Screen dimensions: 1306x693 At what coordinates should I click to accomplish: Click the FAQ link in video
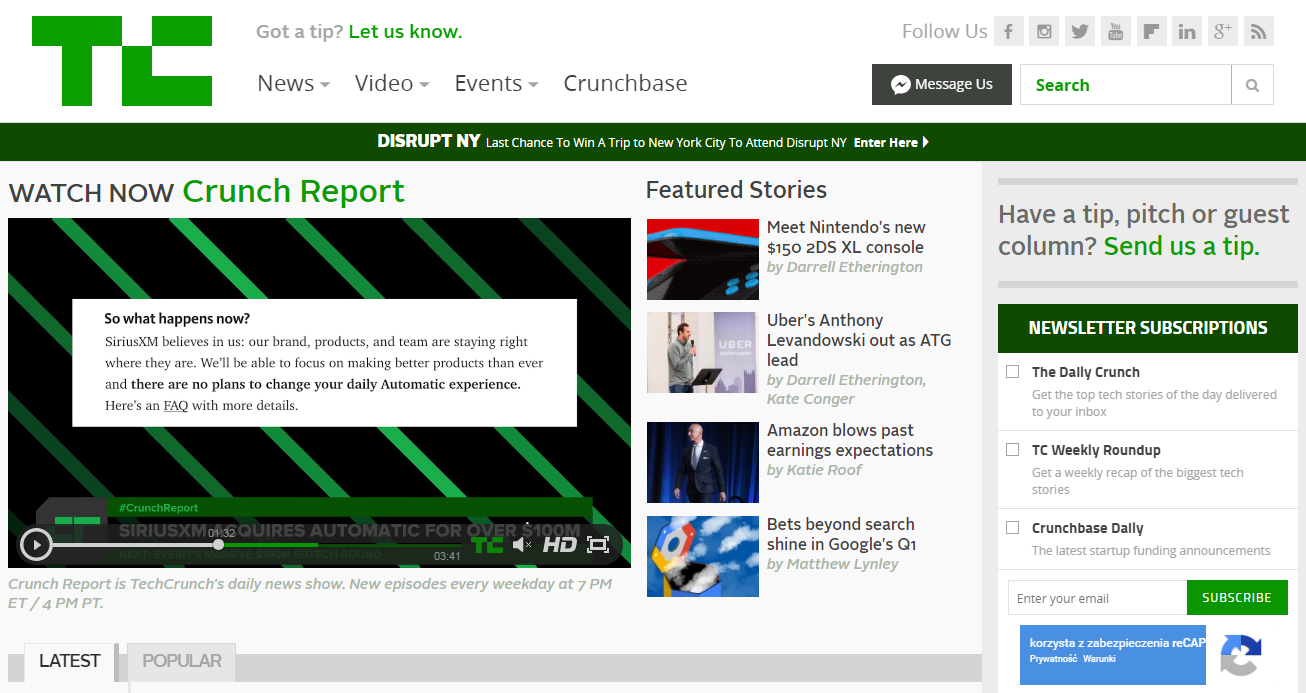click(x=176, y=406)
